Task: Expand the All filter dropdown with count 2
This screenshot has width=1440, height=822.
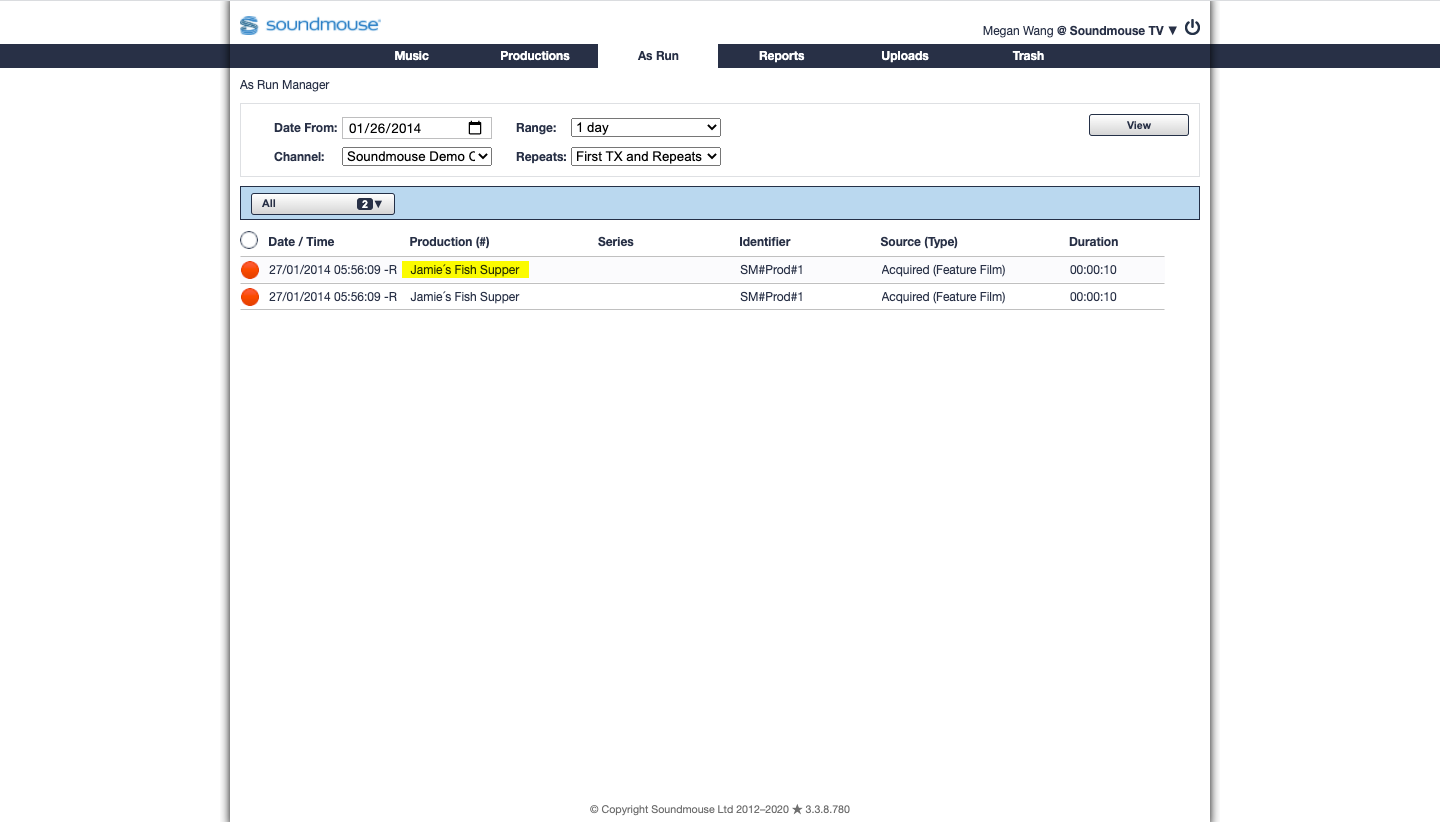Action: point(323,204)
